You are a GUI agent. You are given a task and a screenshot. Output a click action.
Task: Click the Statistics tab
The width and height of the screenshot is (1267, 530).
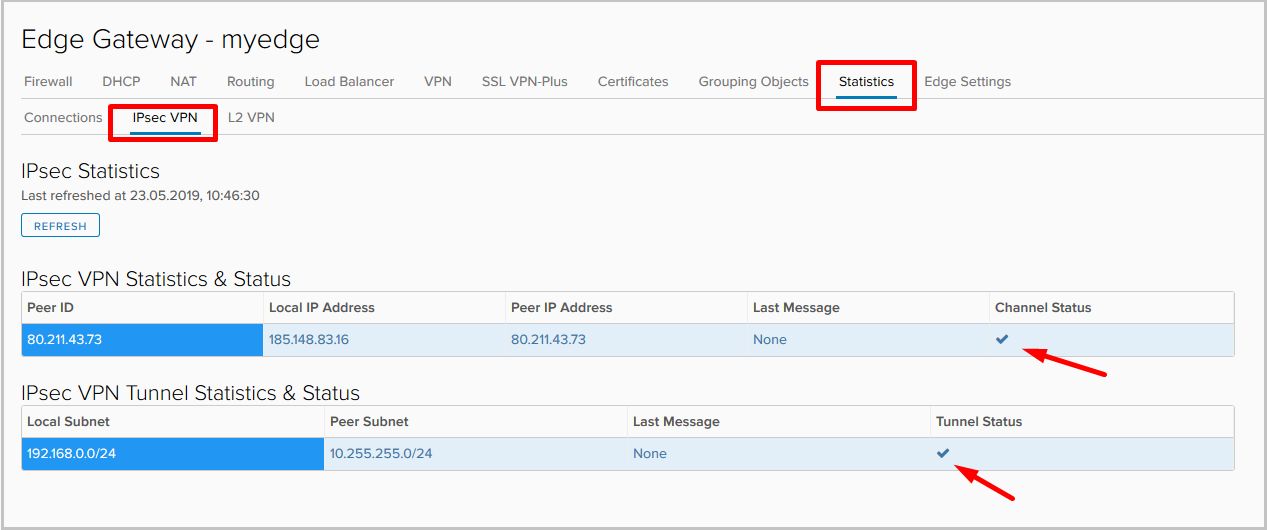pyautogui.click(x=866, y=81)
